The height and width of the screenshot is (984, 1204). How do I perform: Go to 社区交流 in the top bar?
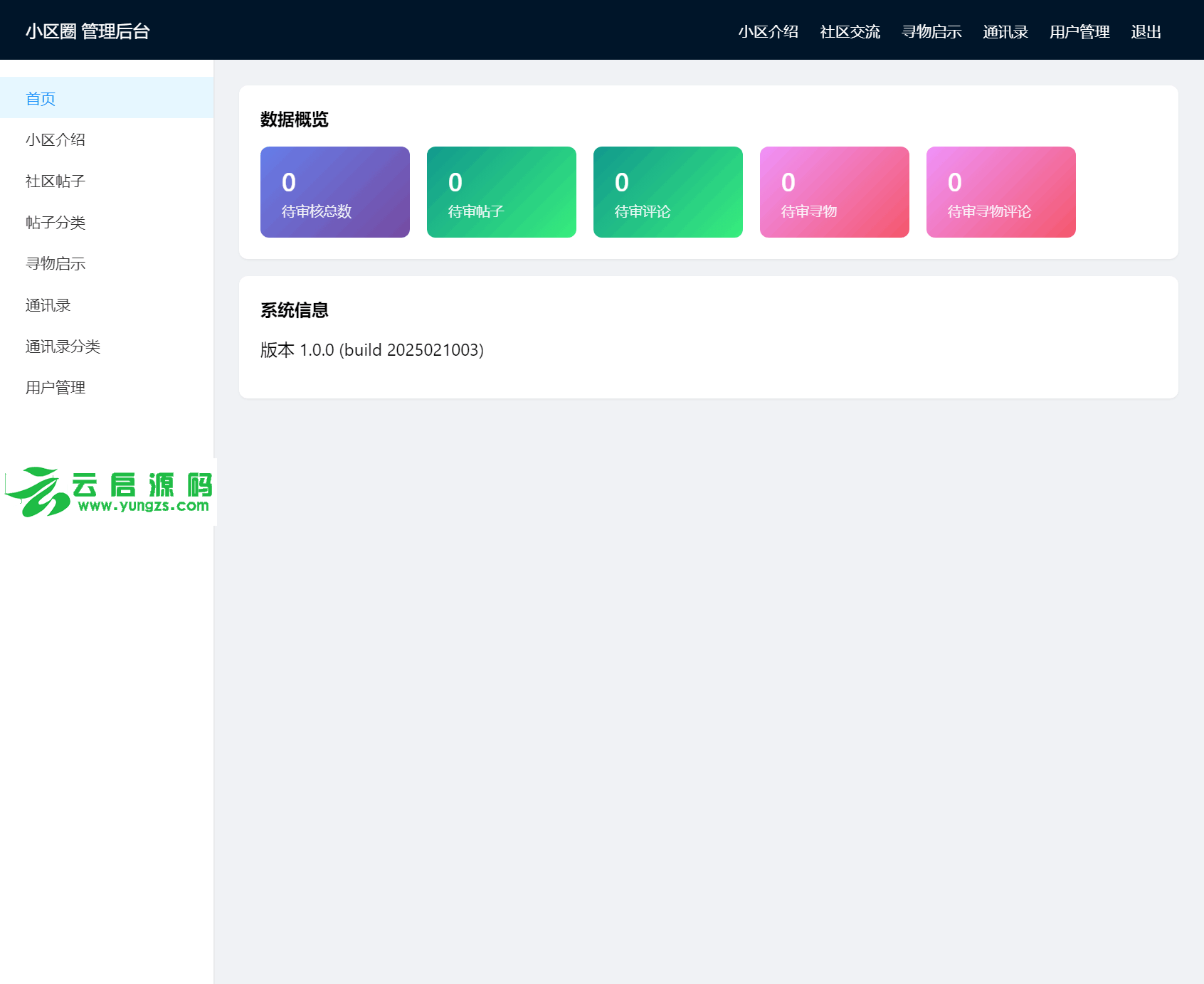tap(850, 32)
